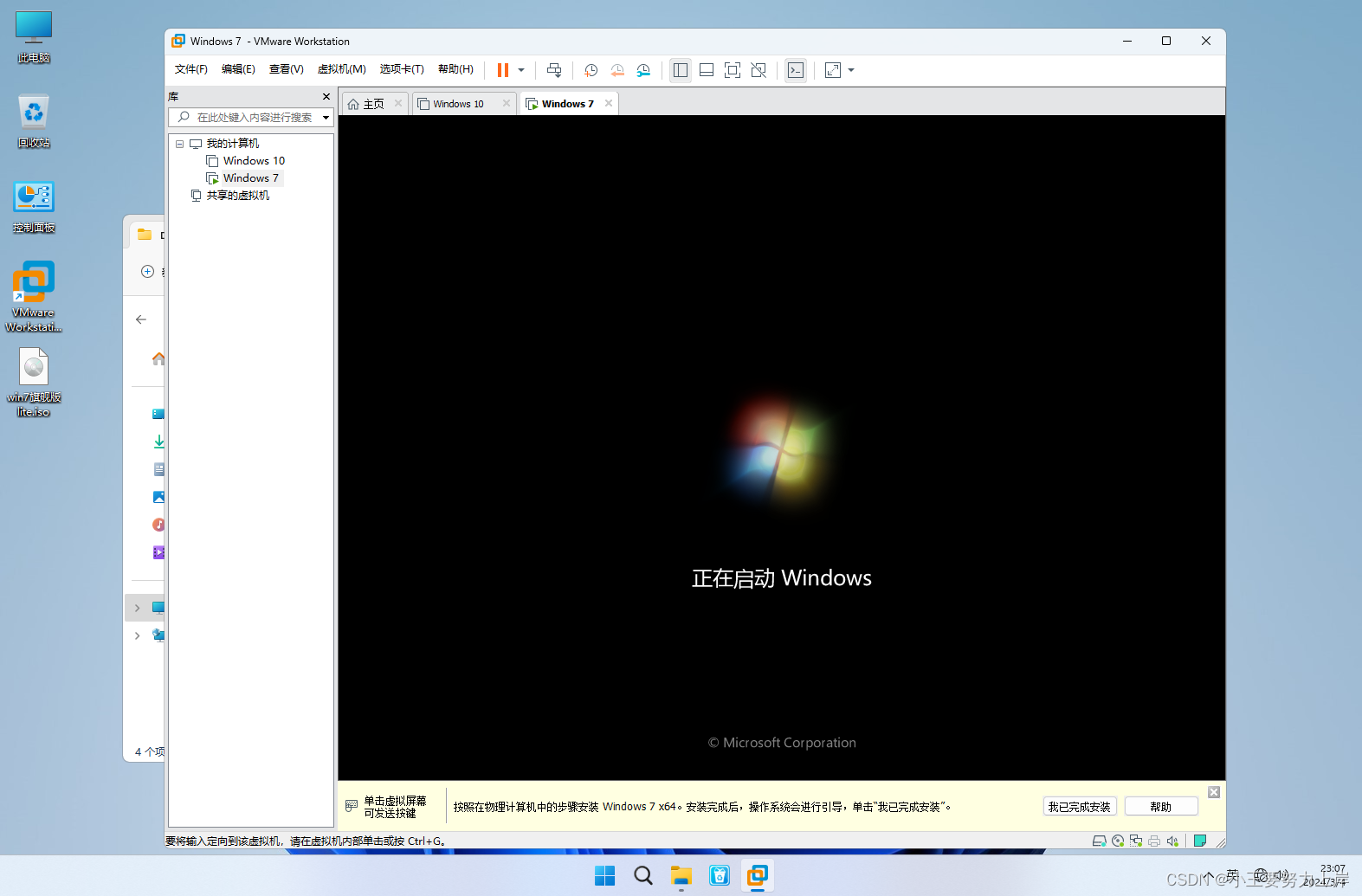Dismiss the yellow install hint bar
The height and width of the screenshot is (896, 1362).
[1214, 792]
